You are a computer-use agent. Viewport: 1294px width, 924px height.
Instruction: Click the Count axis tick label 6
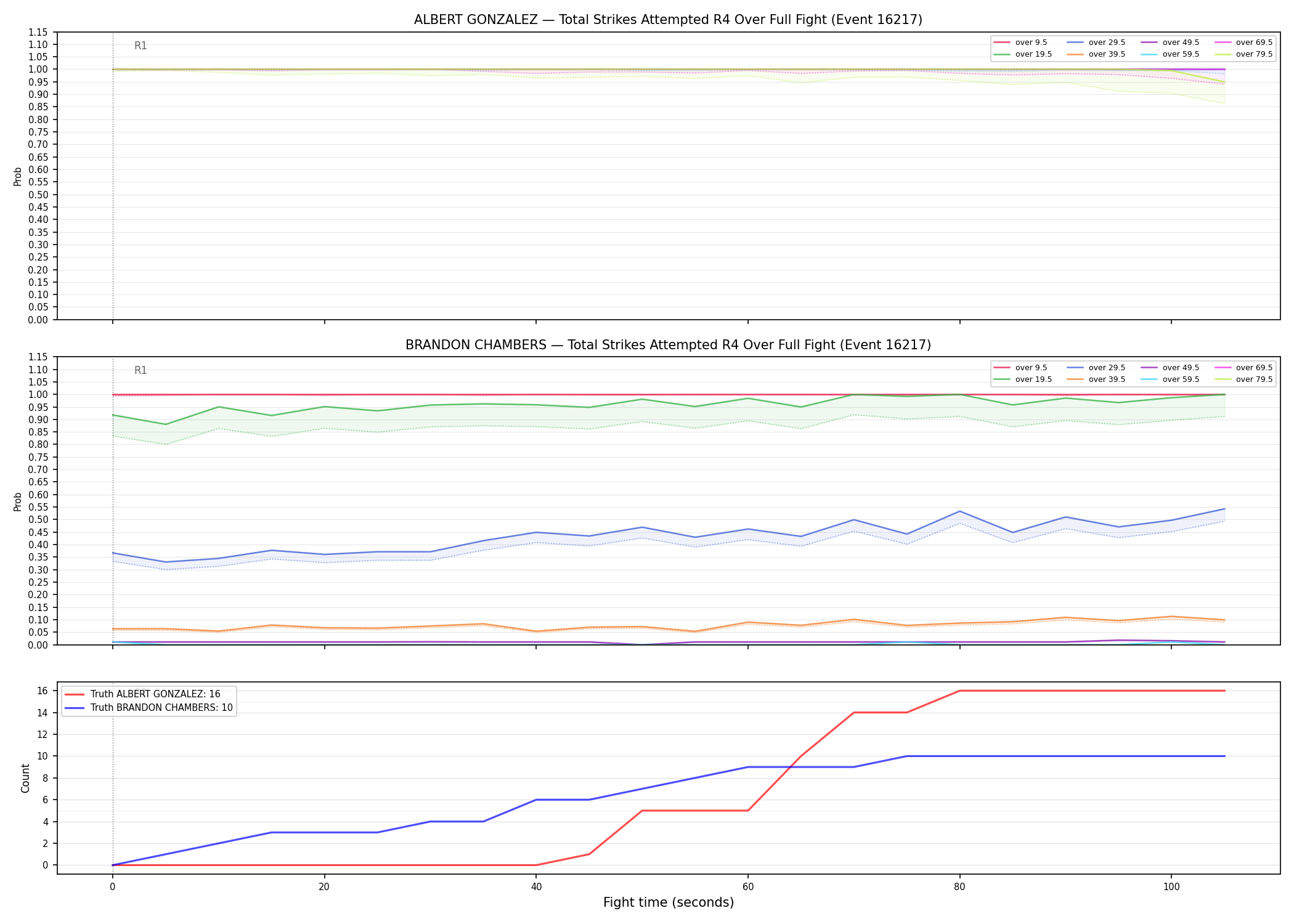click(45, 800)
